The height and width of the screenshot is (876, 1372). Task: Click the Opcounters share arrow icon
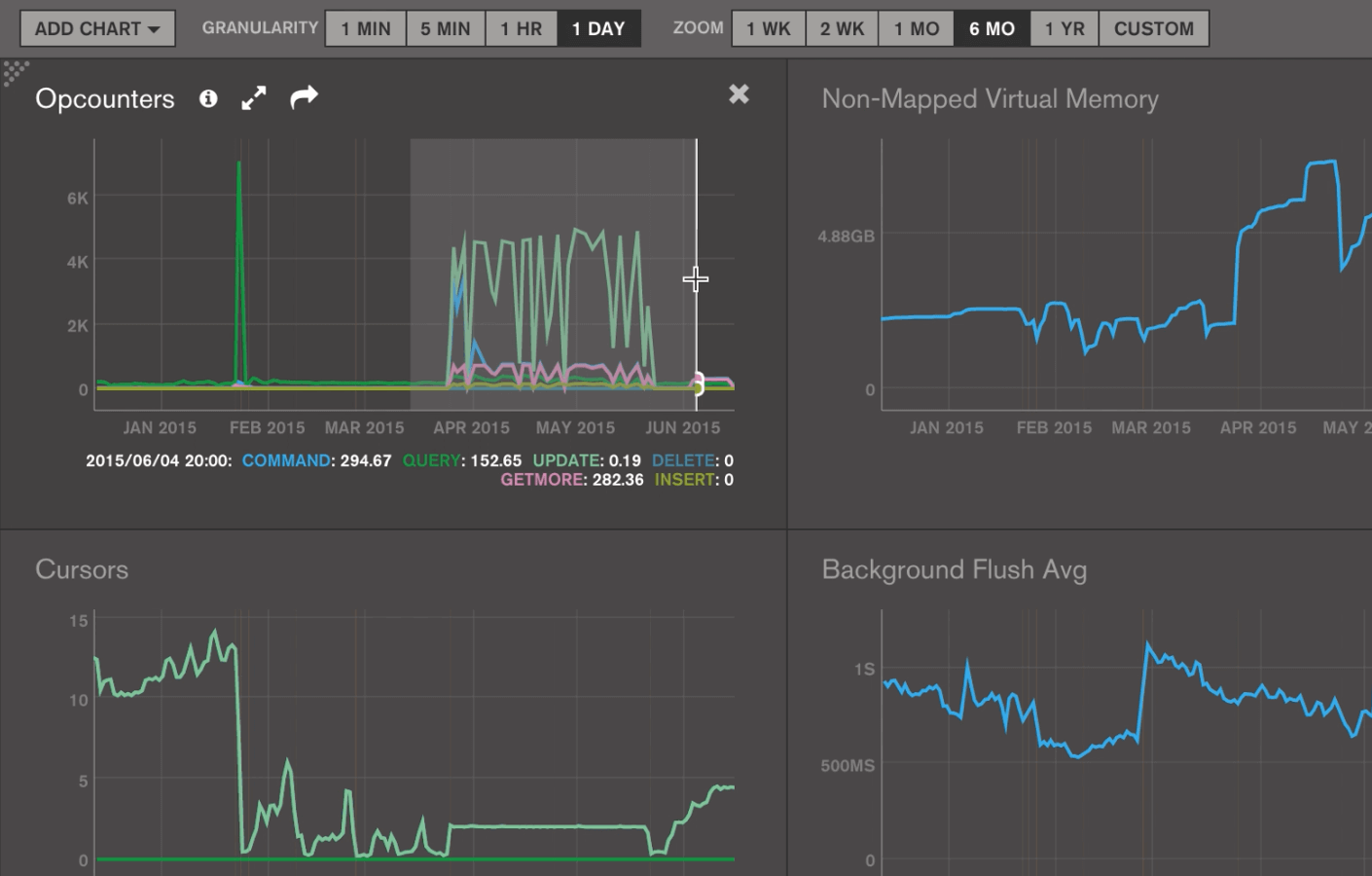304,97
